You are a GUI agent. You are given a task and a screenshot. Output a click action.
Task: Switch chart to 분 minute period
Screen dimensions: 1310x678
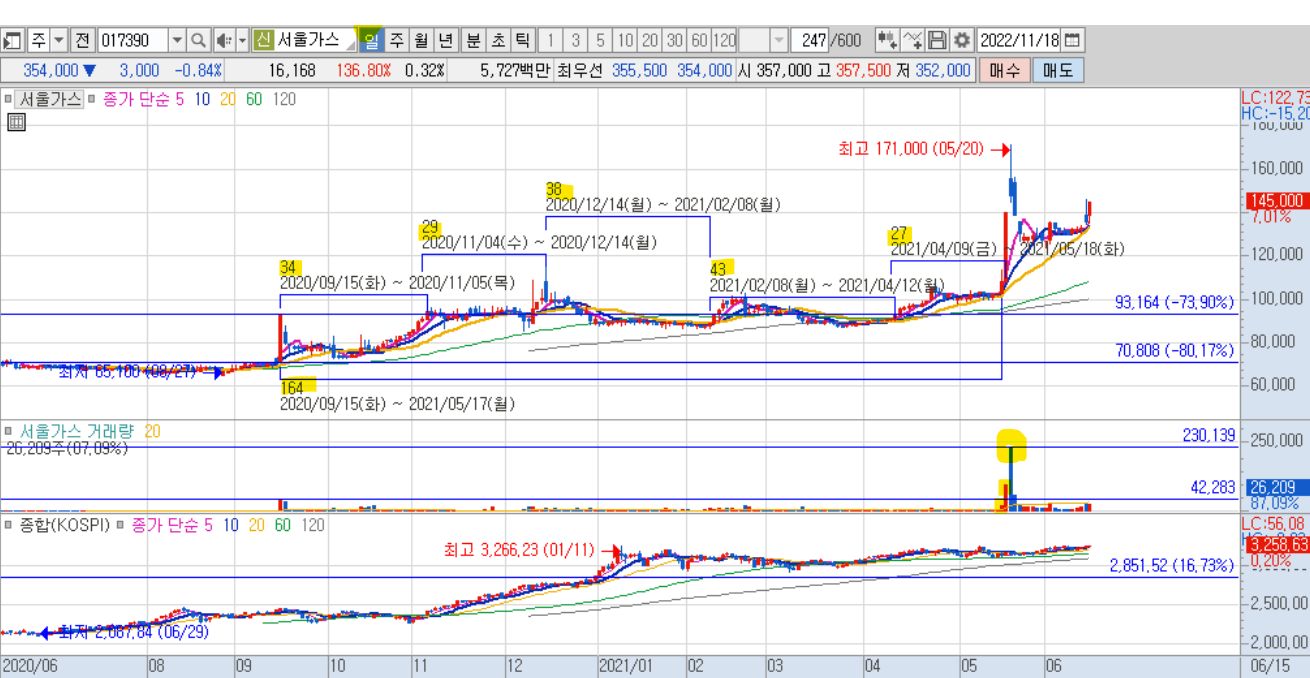point(473,40)
